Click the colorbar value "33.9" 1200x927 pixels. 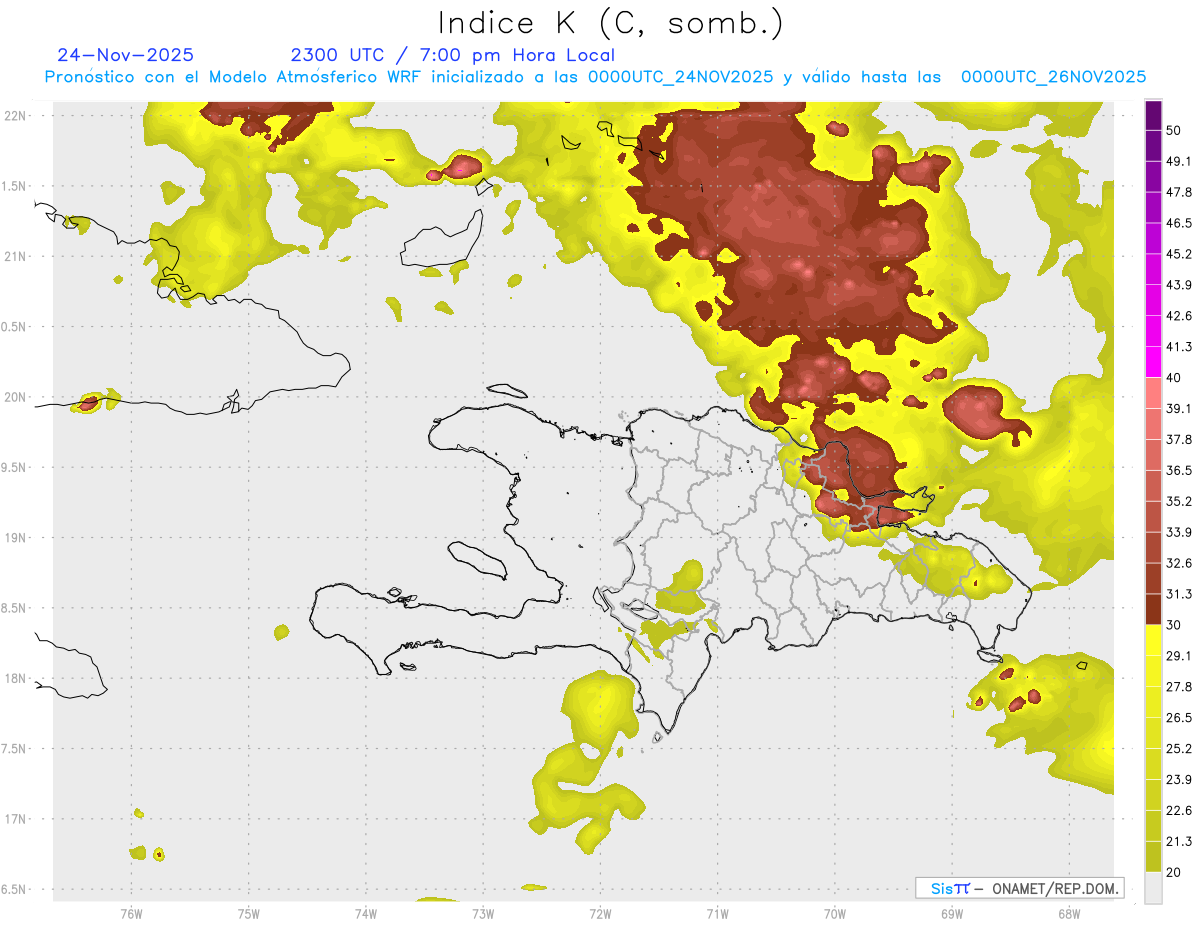(x=1179, y=532)
